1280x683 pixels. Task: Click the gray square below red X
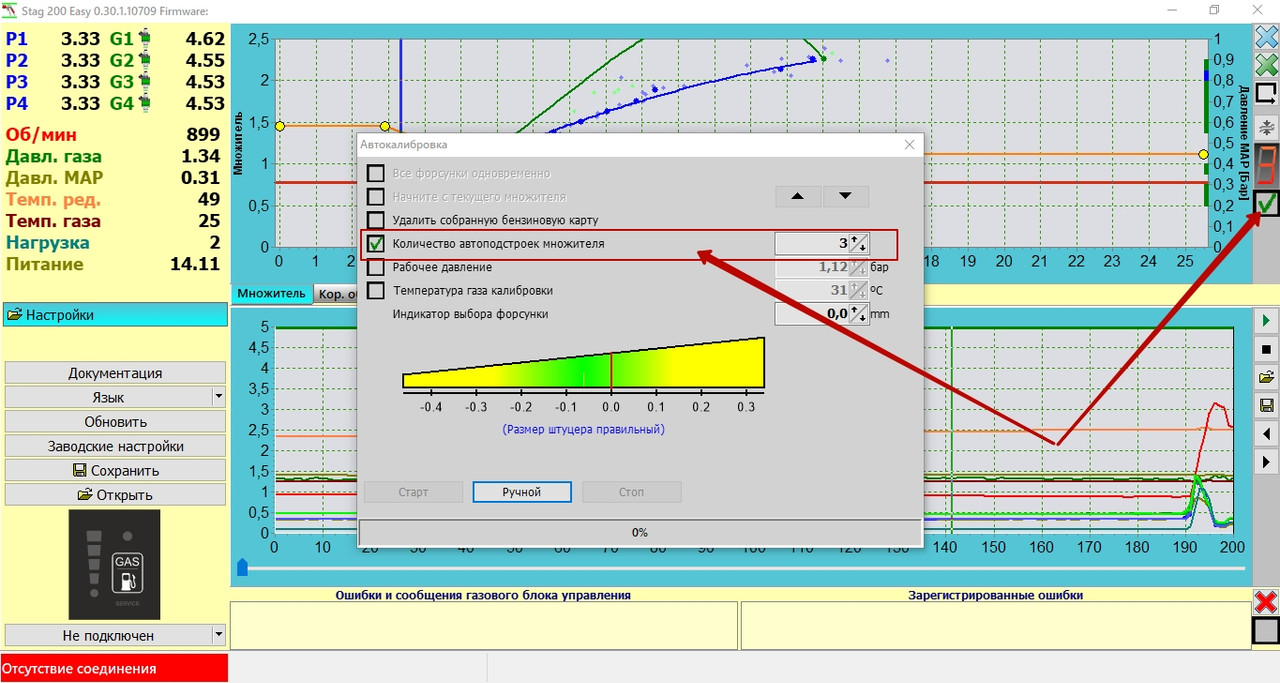[x=1266, y=630]
